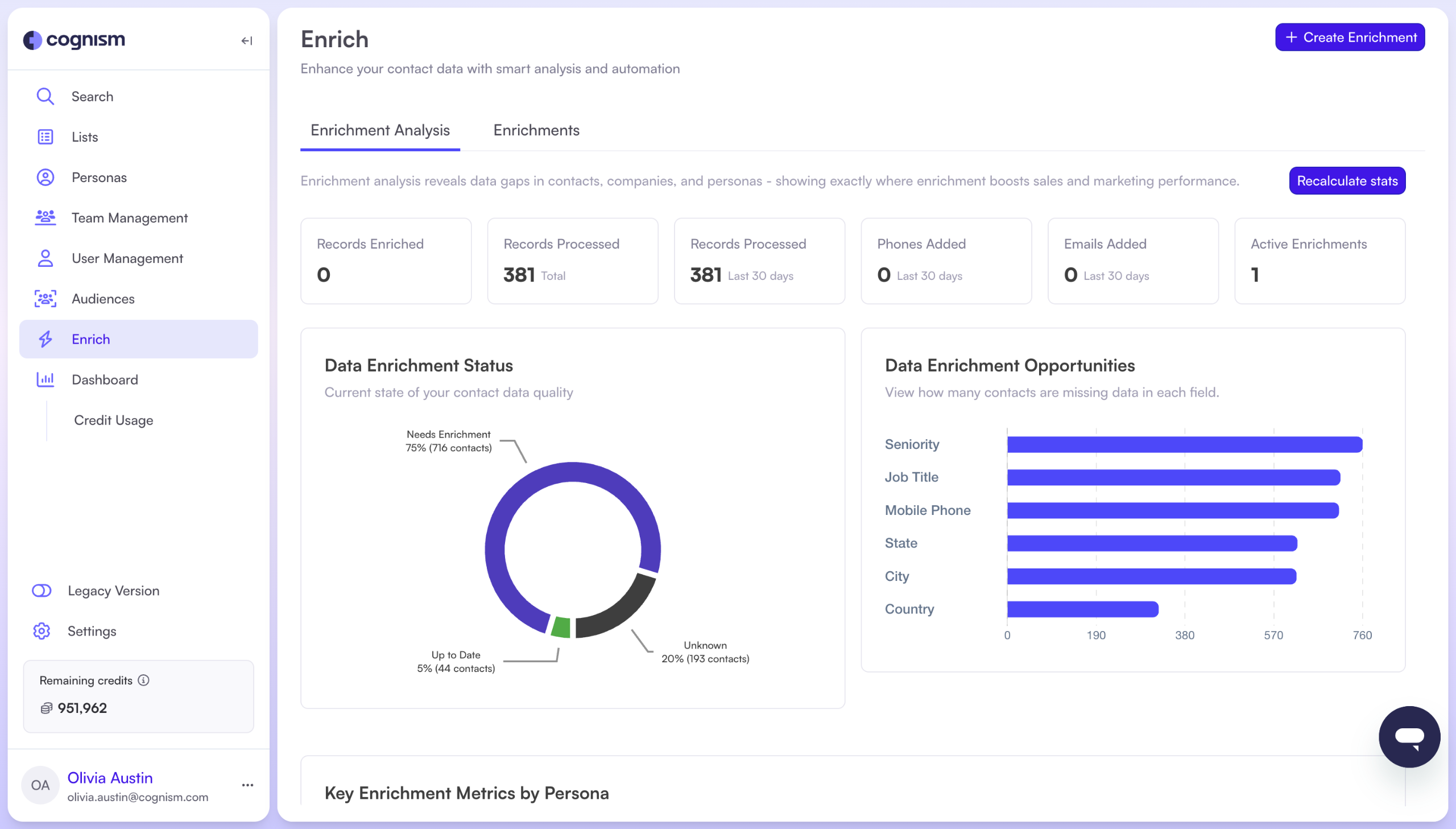Click the Seniority bar in chart

1184,444
